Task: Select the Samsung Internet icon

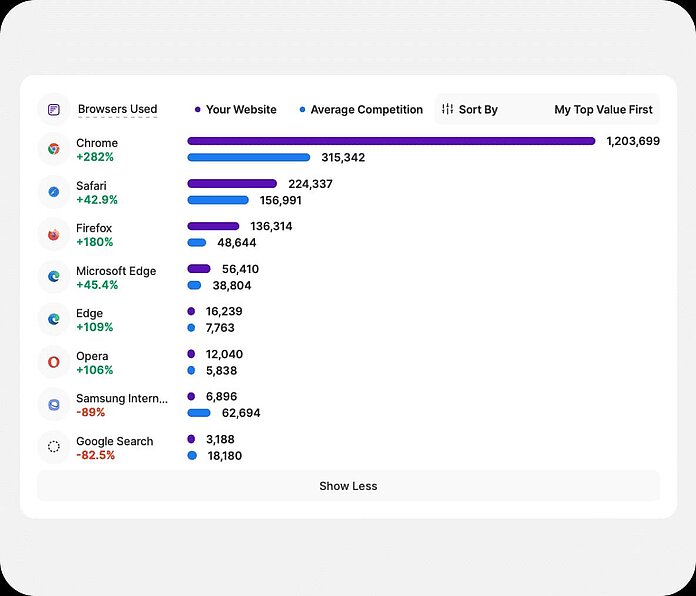Action: pos(54,404)
